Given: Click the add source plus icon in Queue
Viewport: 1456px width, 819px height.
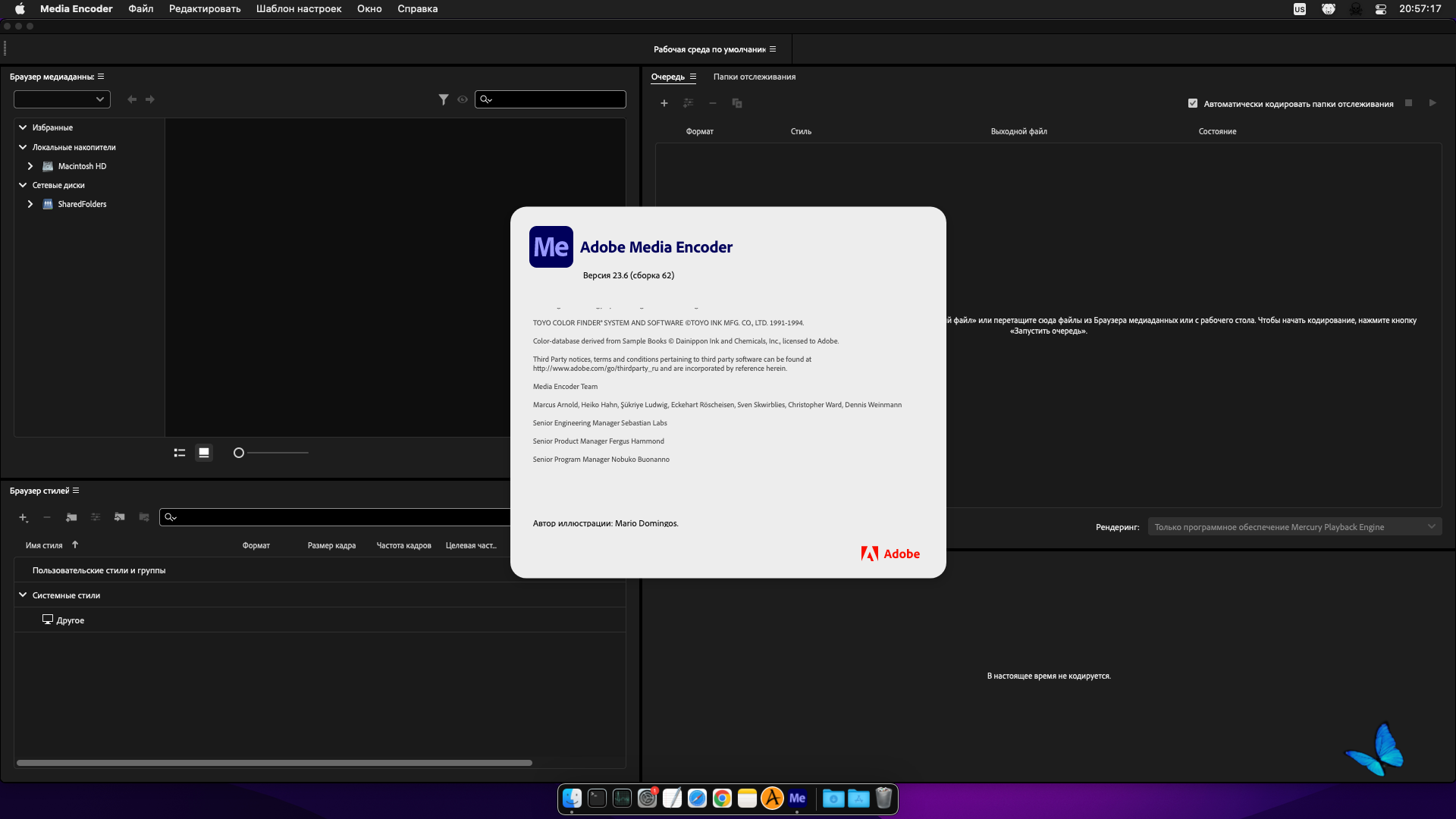Looking at the screenshot, I should [x=664, y=103].
